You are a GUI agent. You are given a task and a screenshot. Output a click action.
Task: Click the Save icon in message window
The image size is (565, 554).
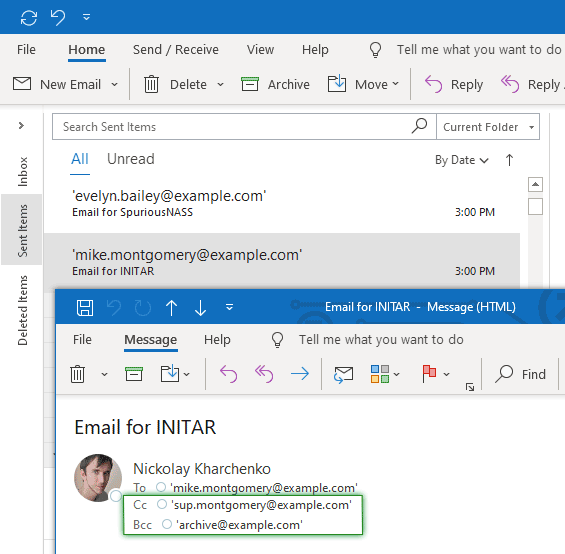85,308
